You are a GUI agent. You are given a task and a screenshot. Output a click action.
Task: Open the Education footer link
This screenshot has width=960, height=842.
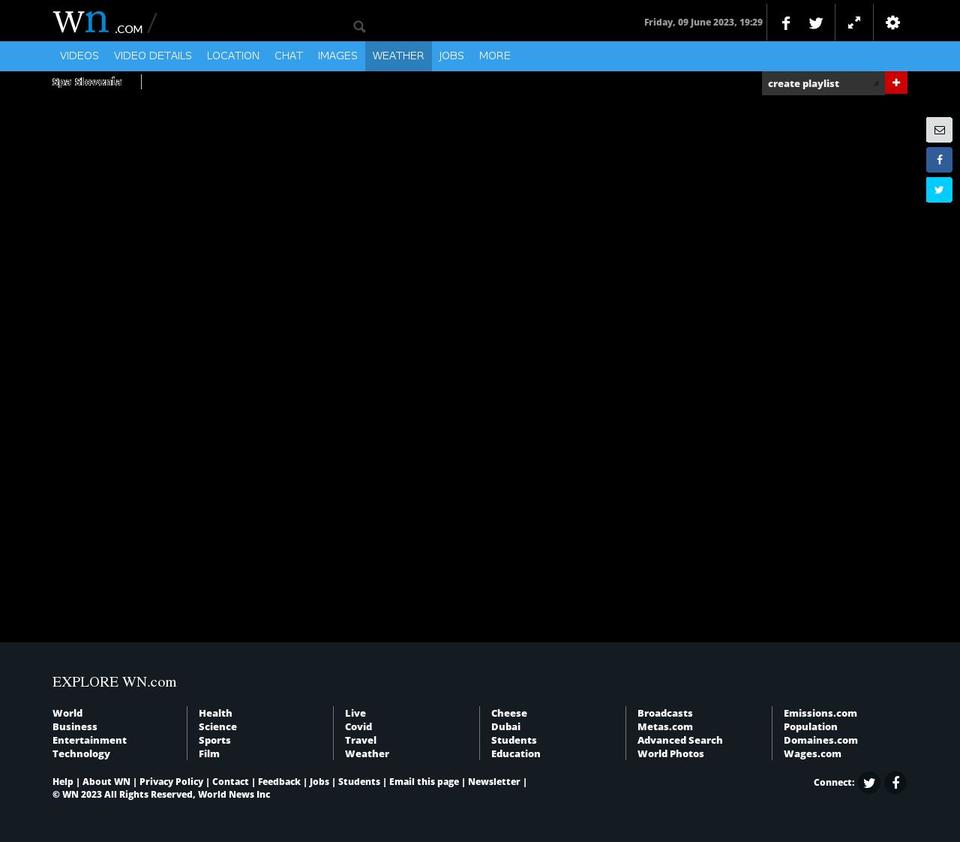[x=516, y=754]
